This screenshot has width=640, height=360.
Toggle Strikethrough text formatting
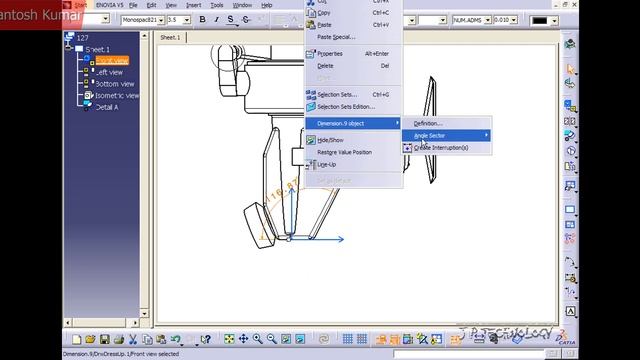point(246,19)
